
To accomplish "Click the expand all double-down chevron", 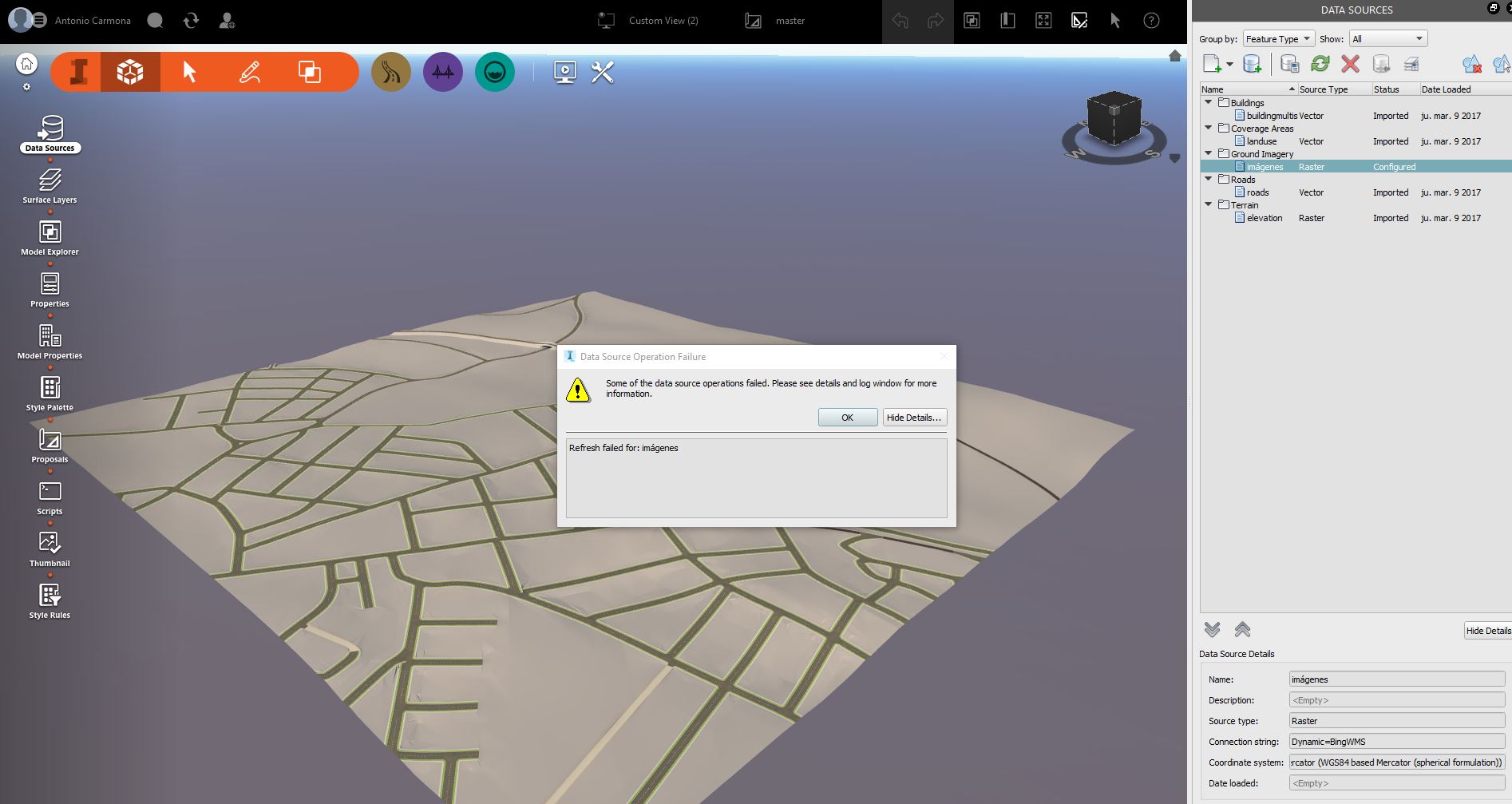I will pos(1212,630).
